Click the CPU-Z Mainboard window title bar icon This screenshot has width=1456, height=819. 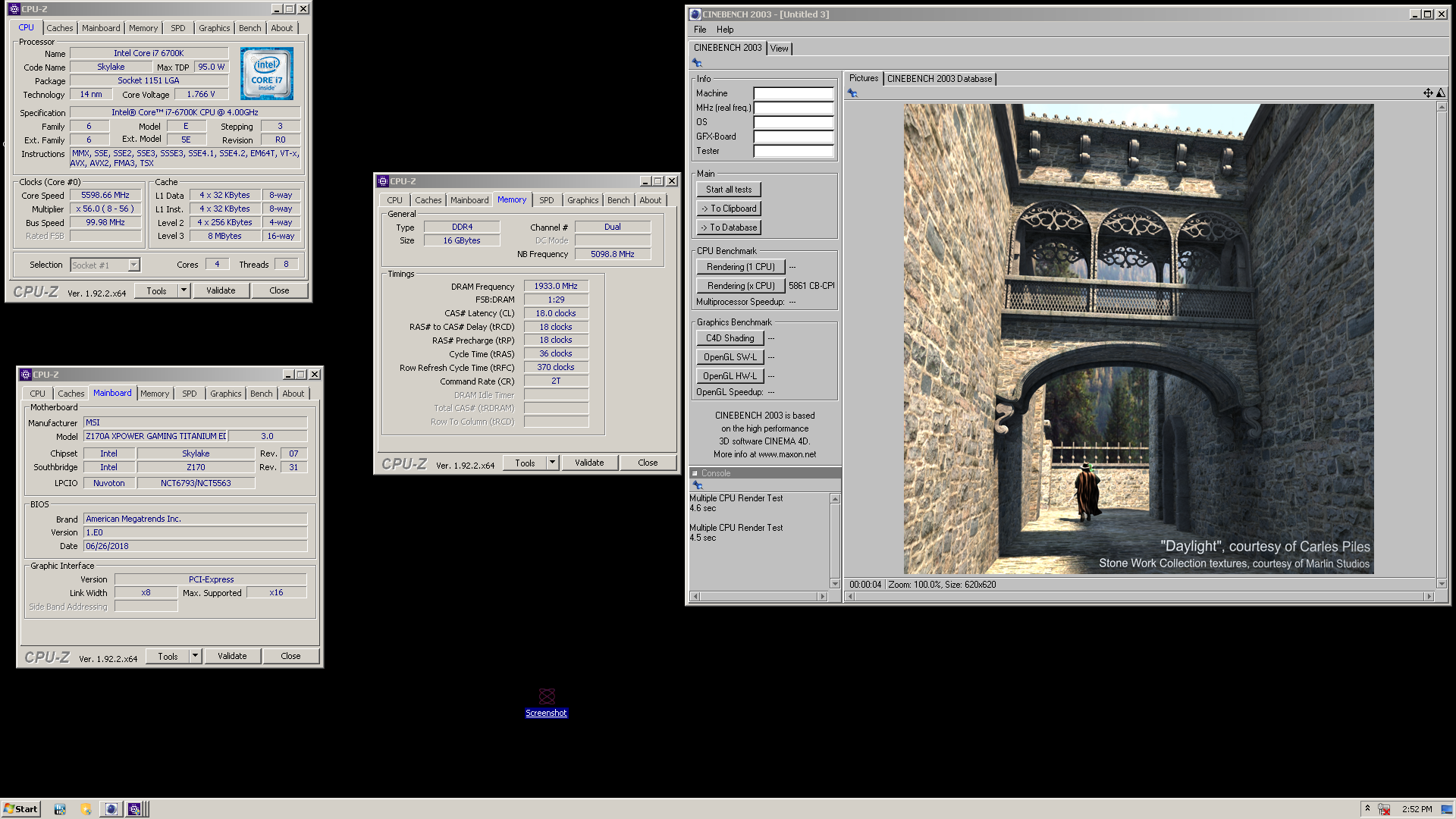(x=26, y=375)
